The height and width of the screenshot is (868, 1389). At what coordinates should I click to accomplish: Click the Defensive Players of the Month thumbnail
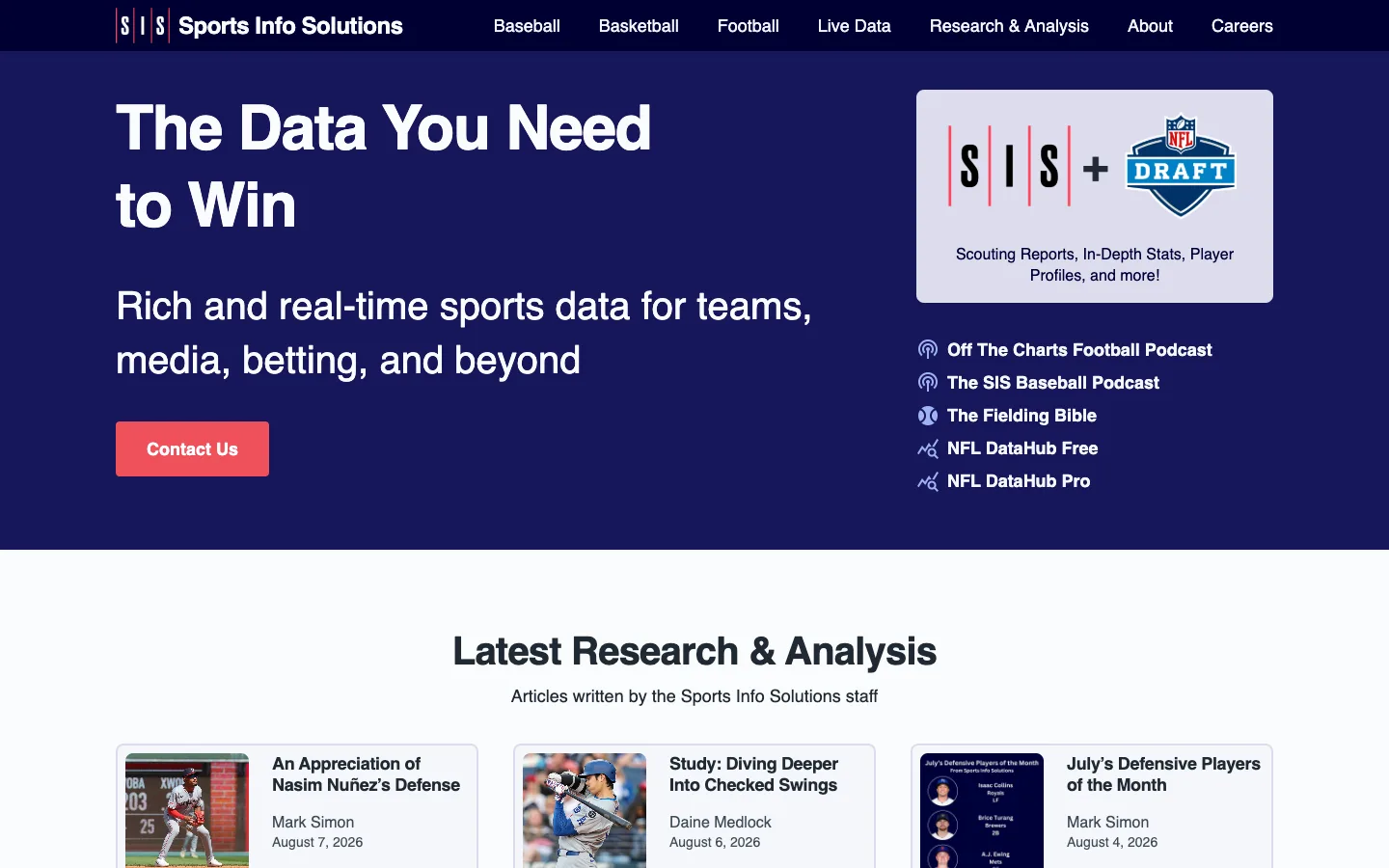[982, 811]
